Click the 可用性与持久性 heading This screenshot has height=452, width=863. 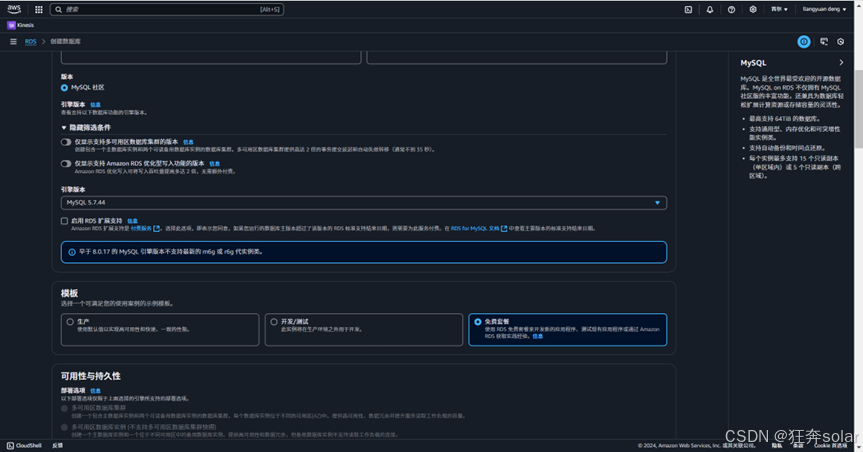click(91, 376)
